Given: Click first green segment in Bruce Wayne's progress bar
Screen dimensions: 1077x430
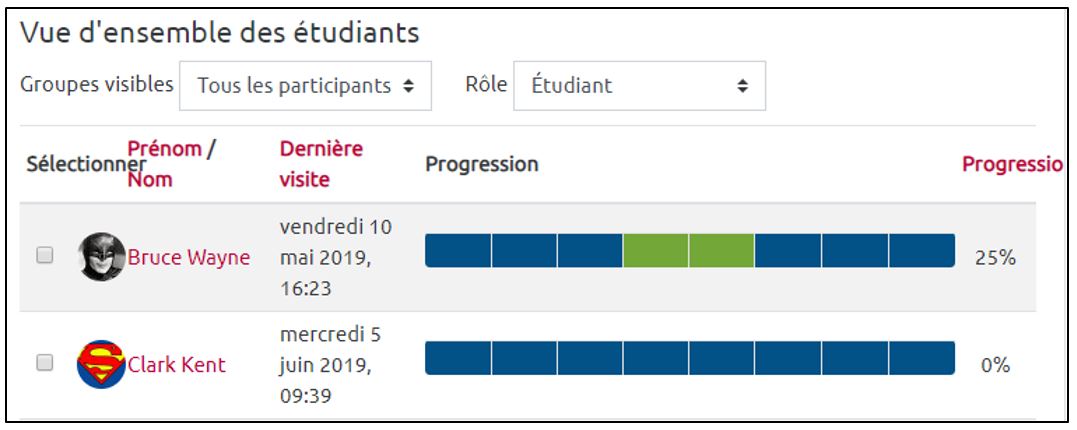Looking at the screenshot, I should tap(656, 251).
